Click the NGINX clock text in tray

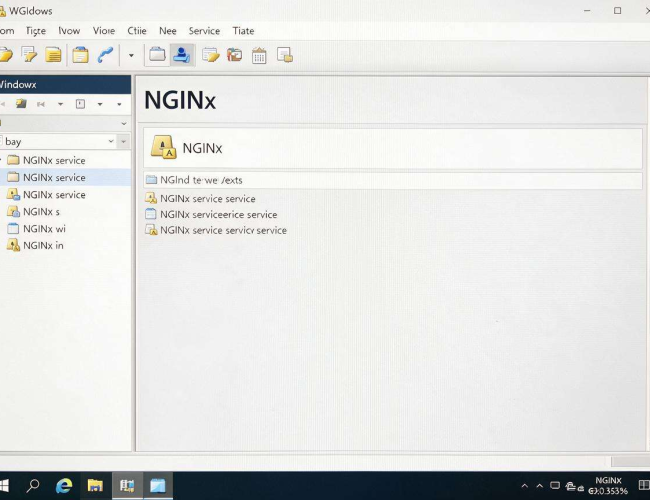tap(608, 481)
